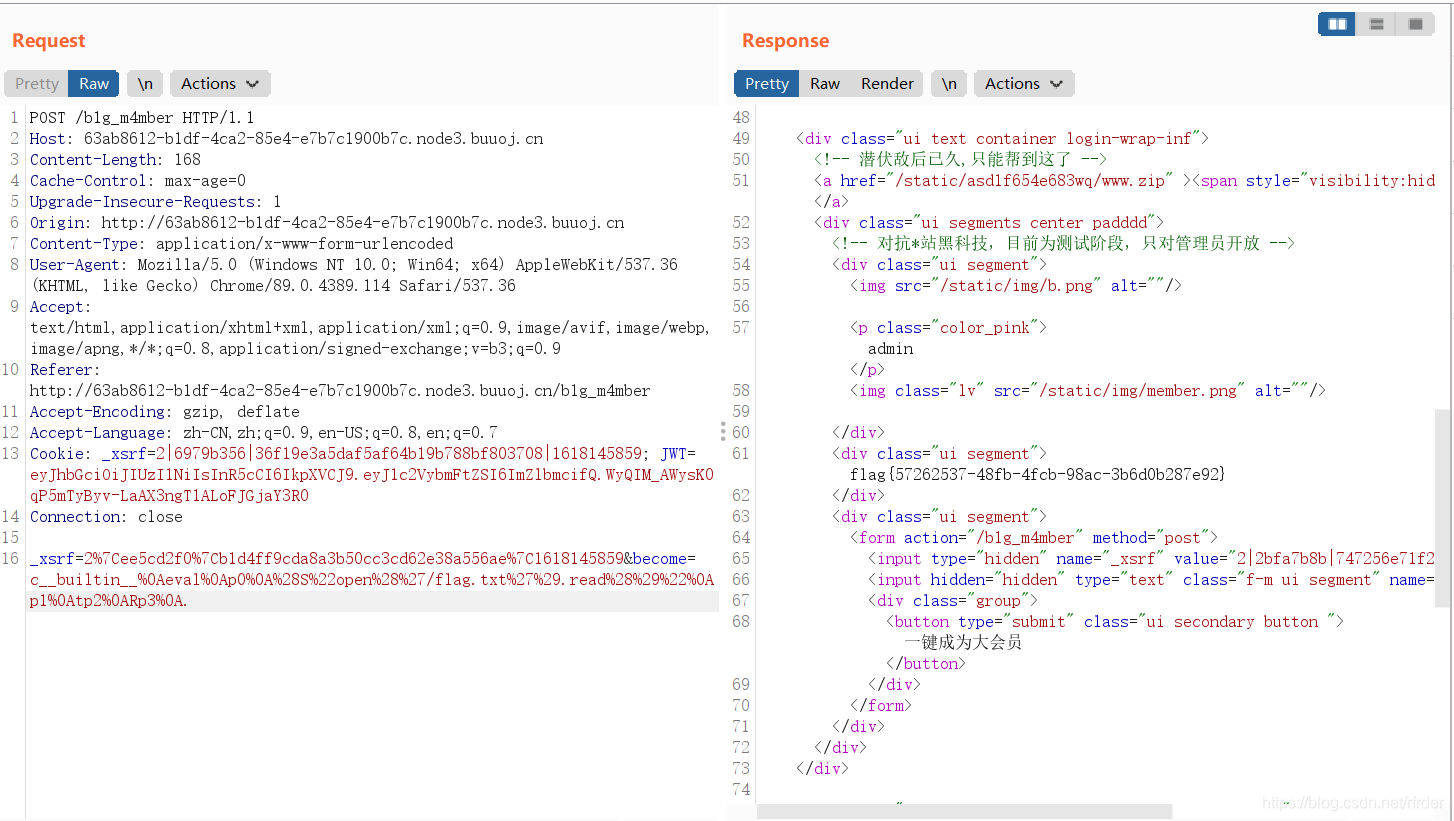Open Request Actions dropdown
Screen dimensions: 1454x821
click(220, 84)
